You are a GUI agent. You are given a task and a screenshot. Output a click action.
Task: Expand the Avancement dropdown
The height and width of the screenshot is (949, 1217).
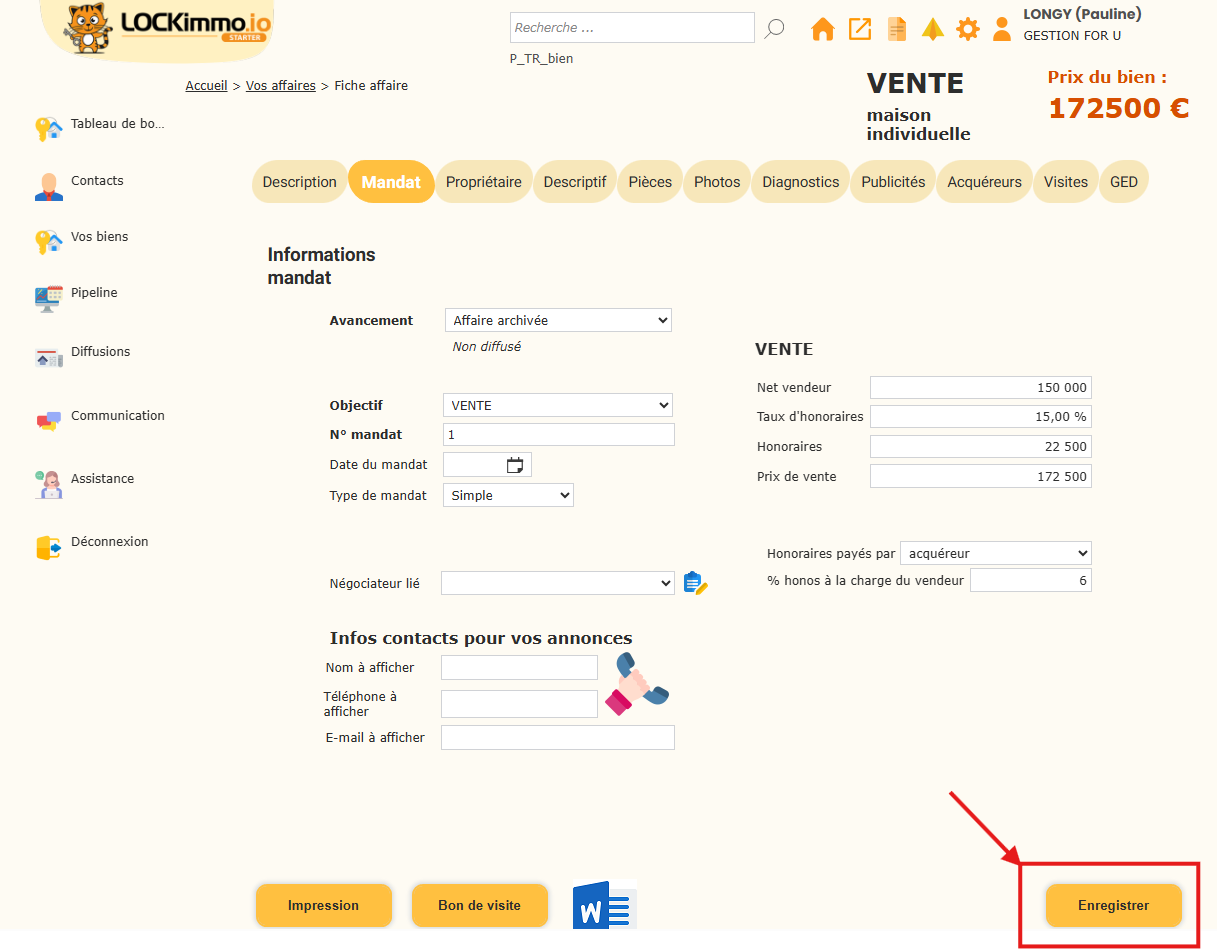click(558, 320)
